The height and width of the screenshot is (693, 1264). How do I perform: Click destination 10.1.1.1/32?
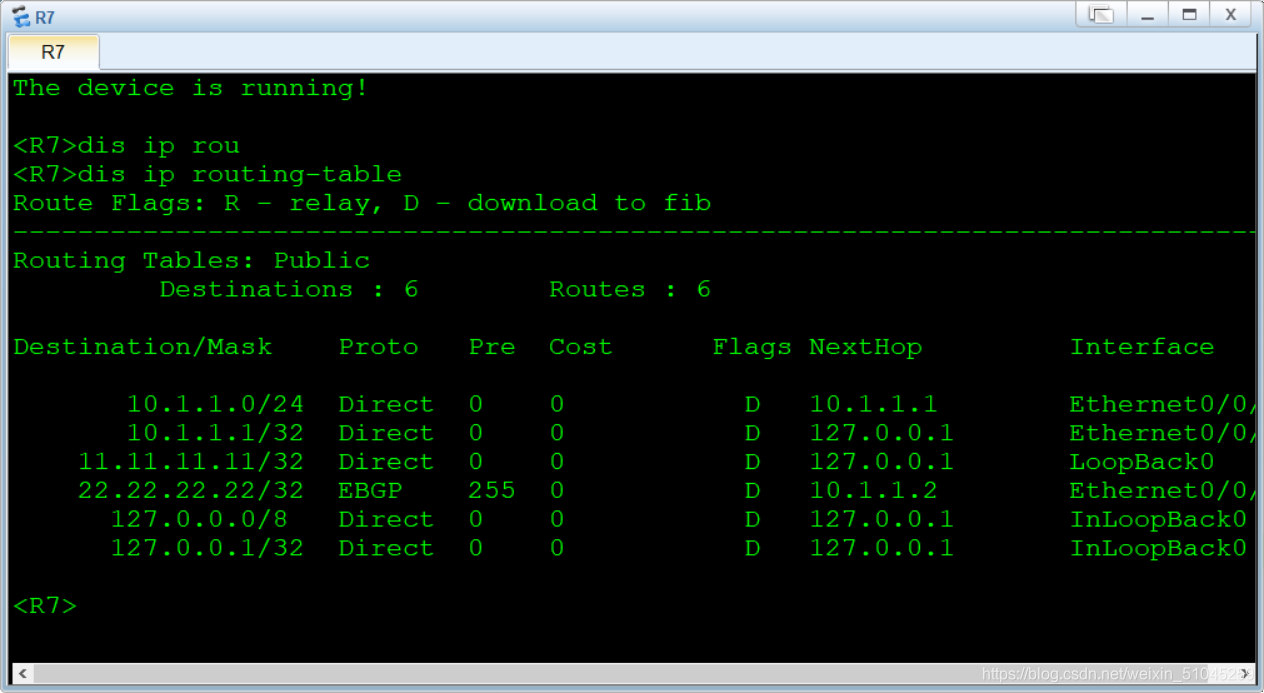click(215, 434)
